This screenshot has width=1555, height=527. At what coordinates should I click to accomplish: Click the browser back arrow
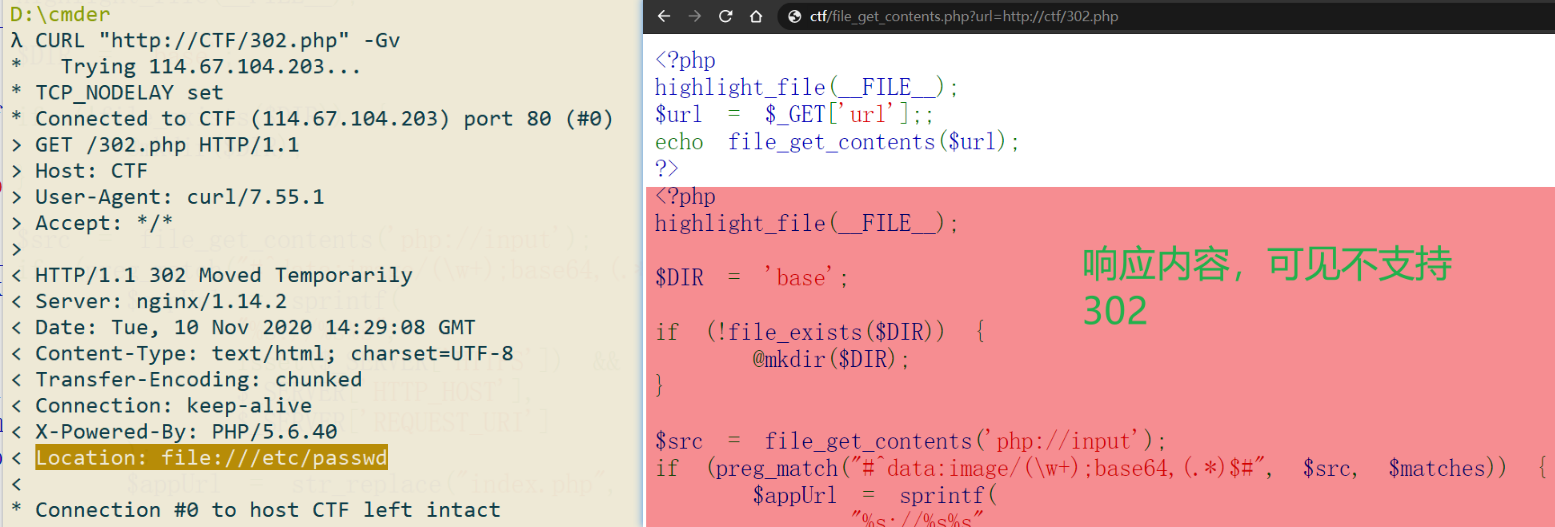(x=664, y=17)
